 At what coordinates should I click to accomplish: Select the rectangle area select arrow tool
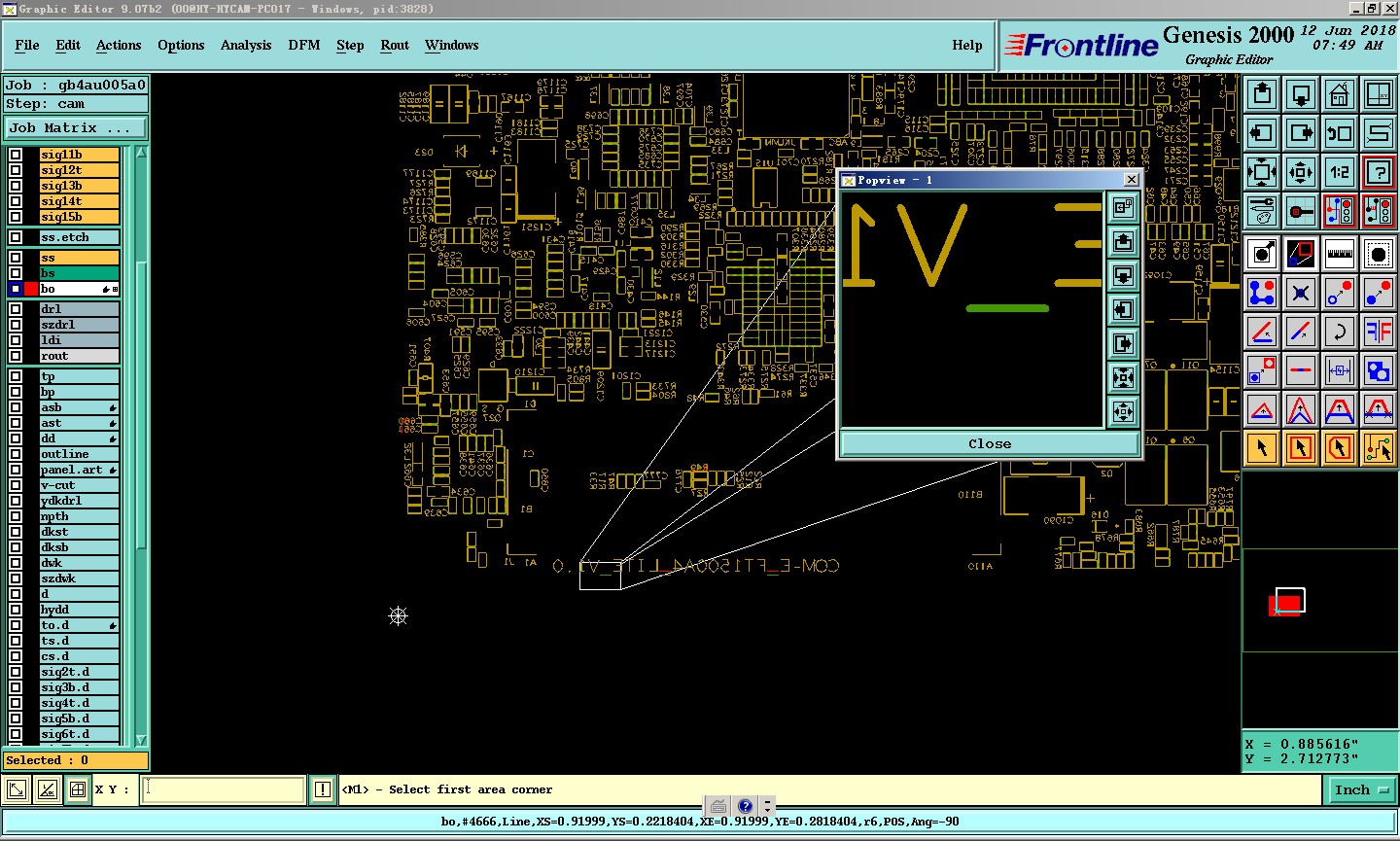1301,448
